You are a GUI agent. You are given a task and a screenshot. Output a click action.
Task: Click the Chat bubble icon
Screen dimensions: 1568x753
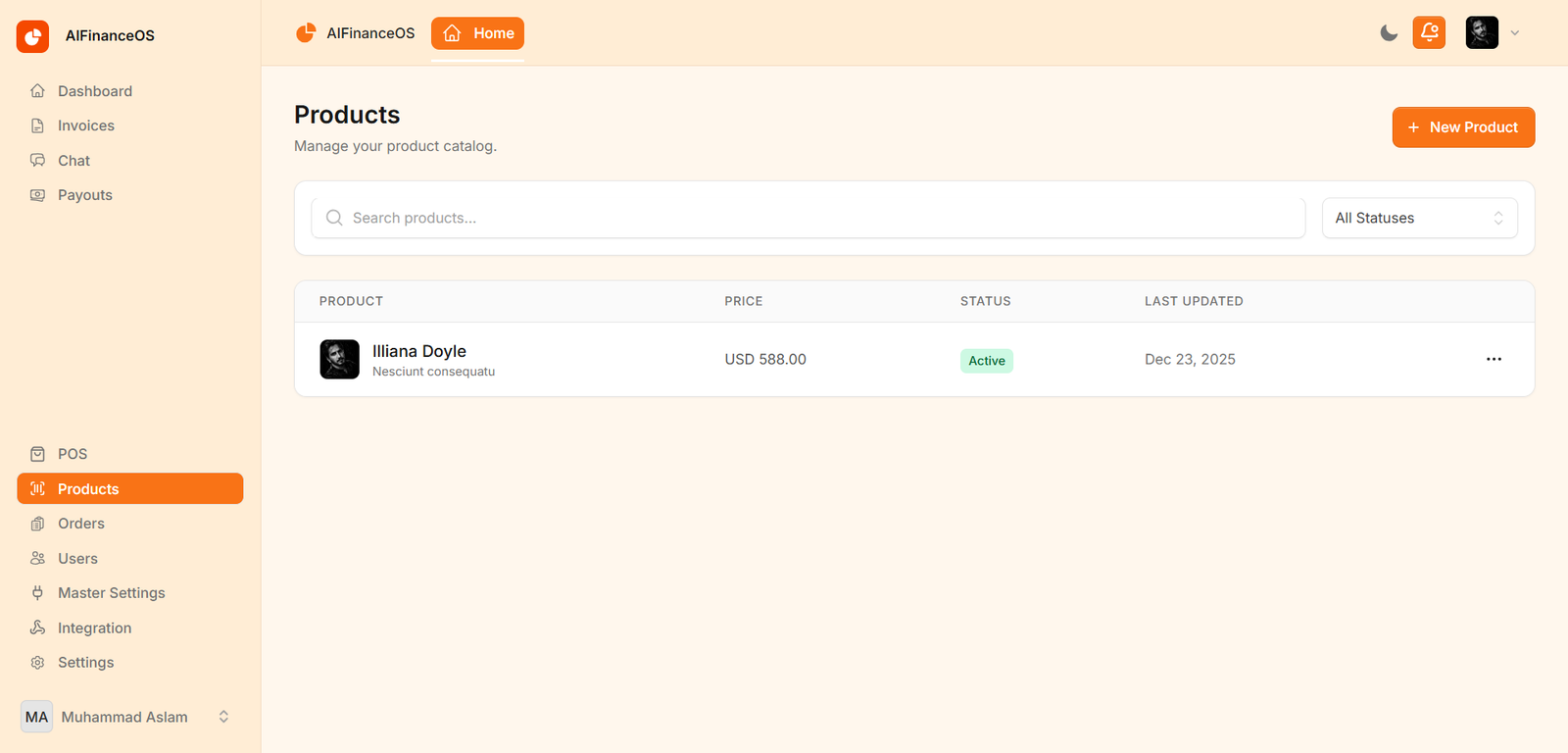tap(37, 161)
